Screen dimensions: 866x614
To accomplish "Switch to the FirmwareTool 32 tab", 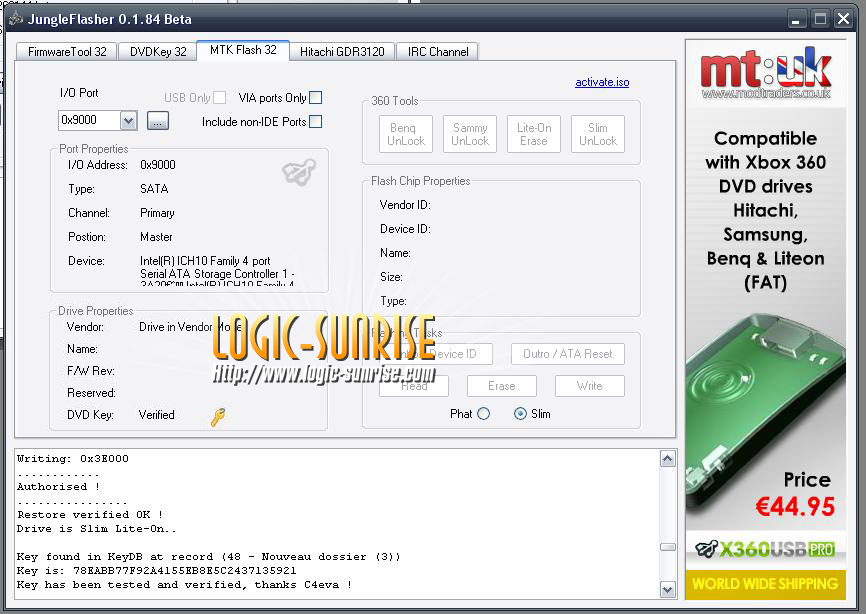I will point(67,52).
